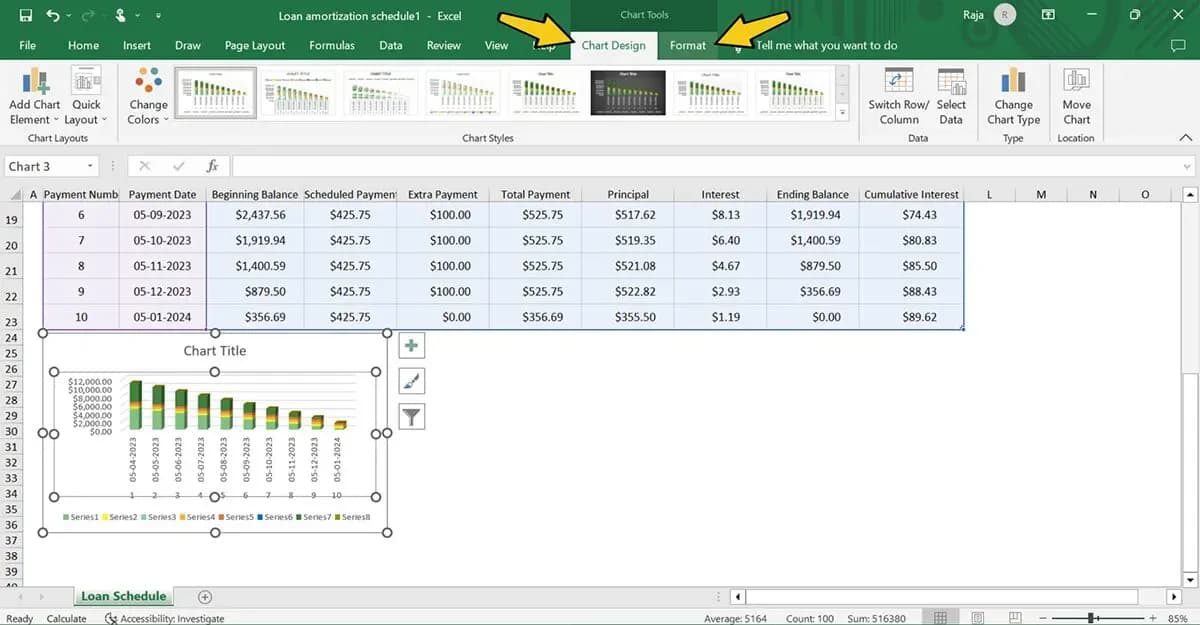Collapse the ribbon with the chevron

point(1186,138)
